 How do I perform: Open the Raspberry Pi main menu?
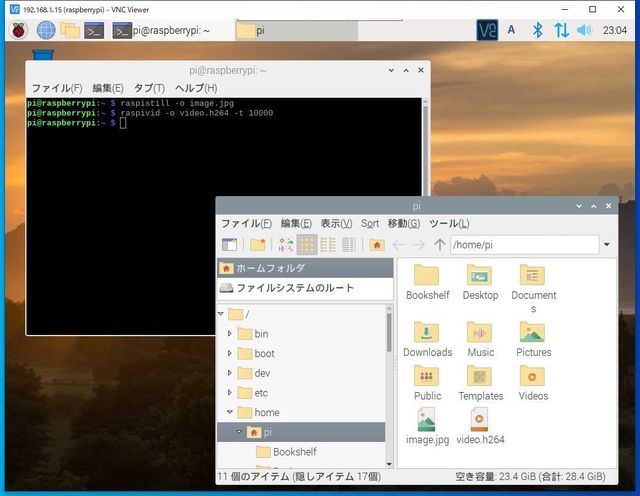point(18,31)
